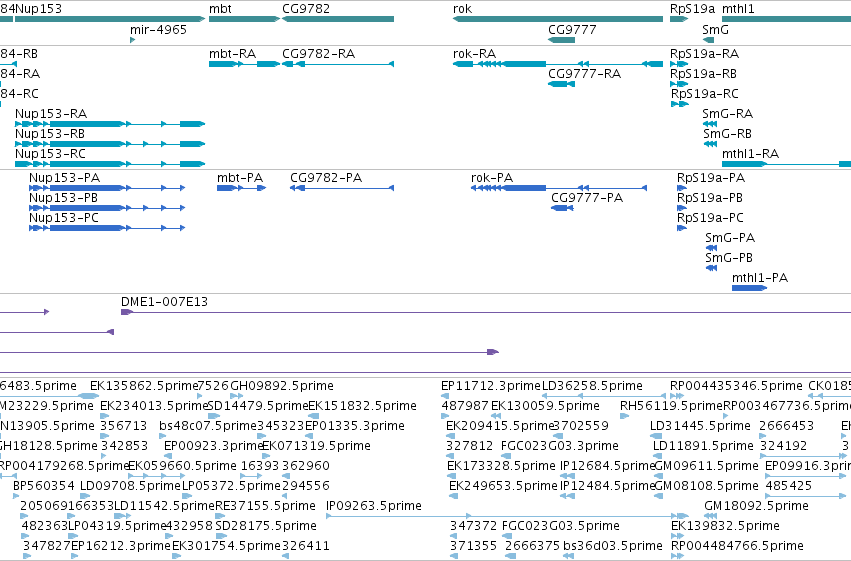Click the EK301754.5prime EST label
This screenshot has width=851, height=561.
(x=226, y=546)
